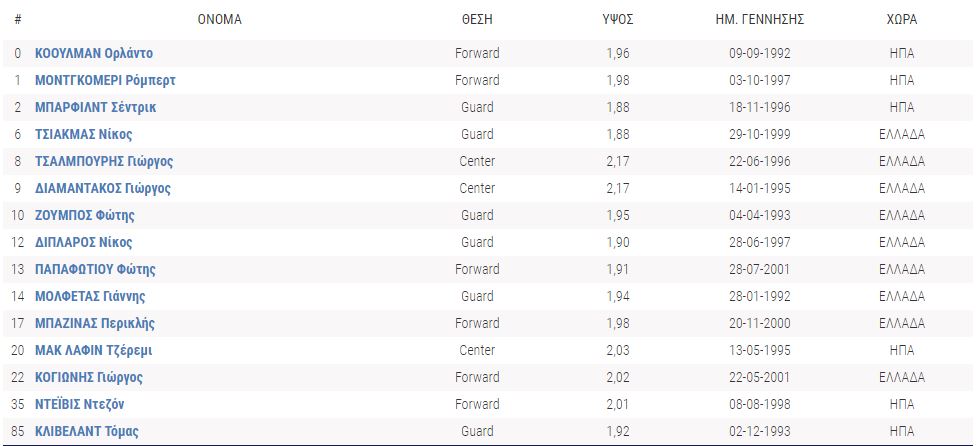978x446 pixels.
Task: Click on ΔΙΑΜΑΝΤΑΚΟΣ Γιώργος name
Action: 103,188
